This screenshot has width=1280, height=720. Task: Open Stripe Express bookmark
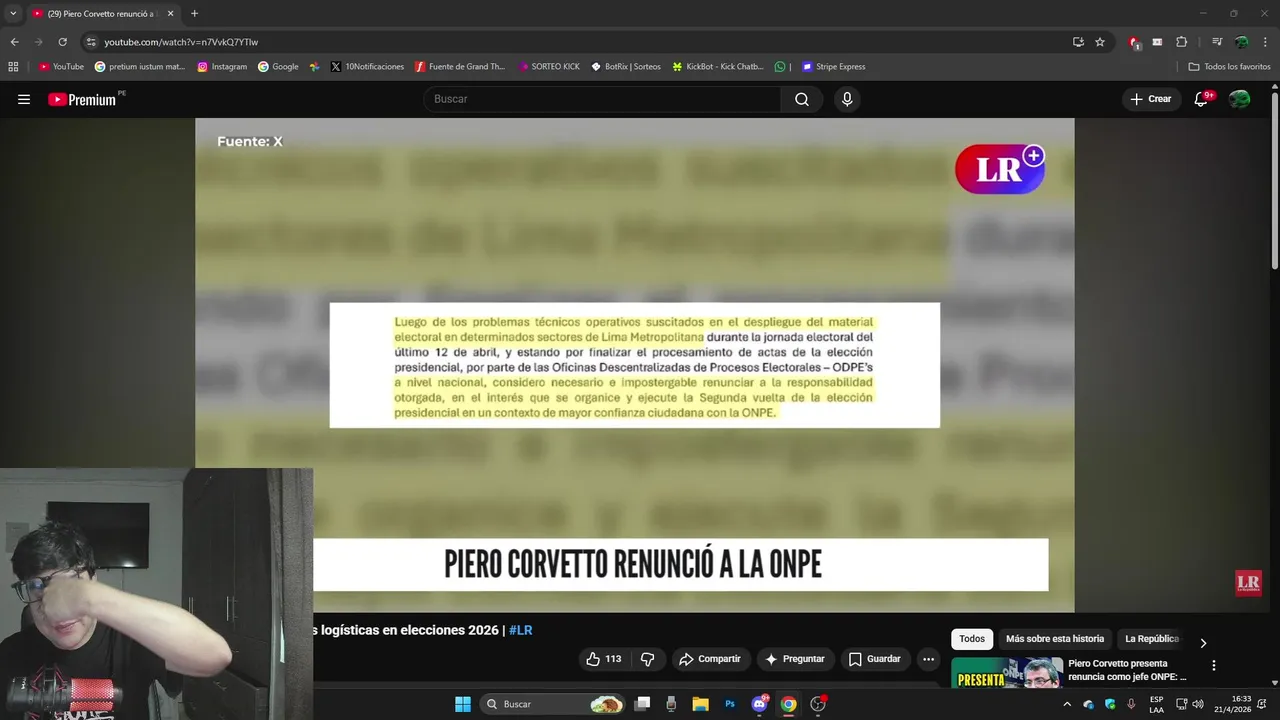point(834,67)
